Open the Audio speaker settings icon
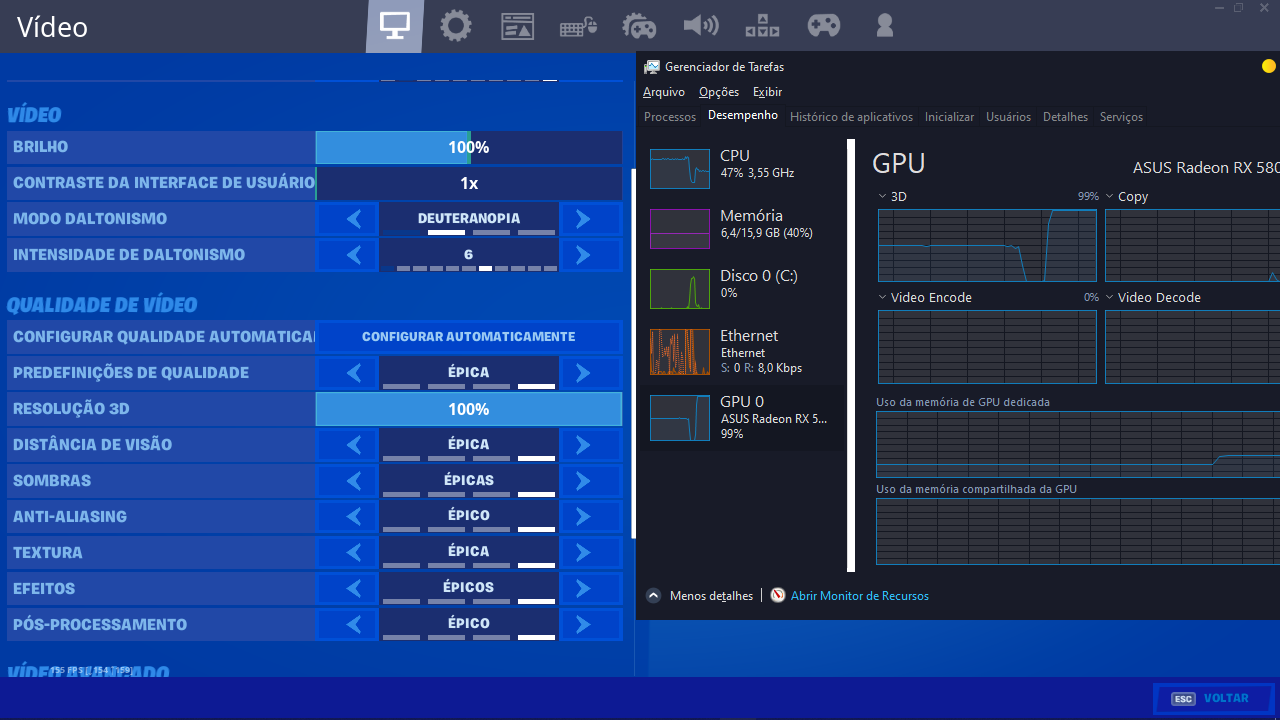The height and width of the screenshot is (720, 1280). tap(701, 26)
